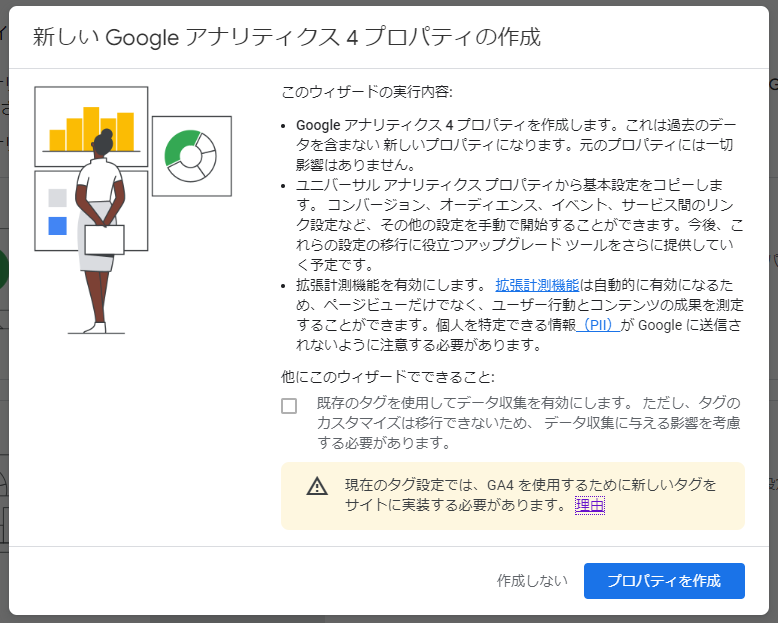The width and height of the screenshot is (778, 623).
Task: Open the 理由 link in the warning box
Action: click(589, 505)
